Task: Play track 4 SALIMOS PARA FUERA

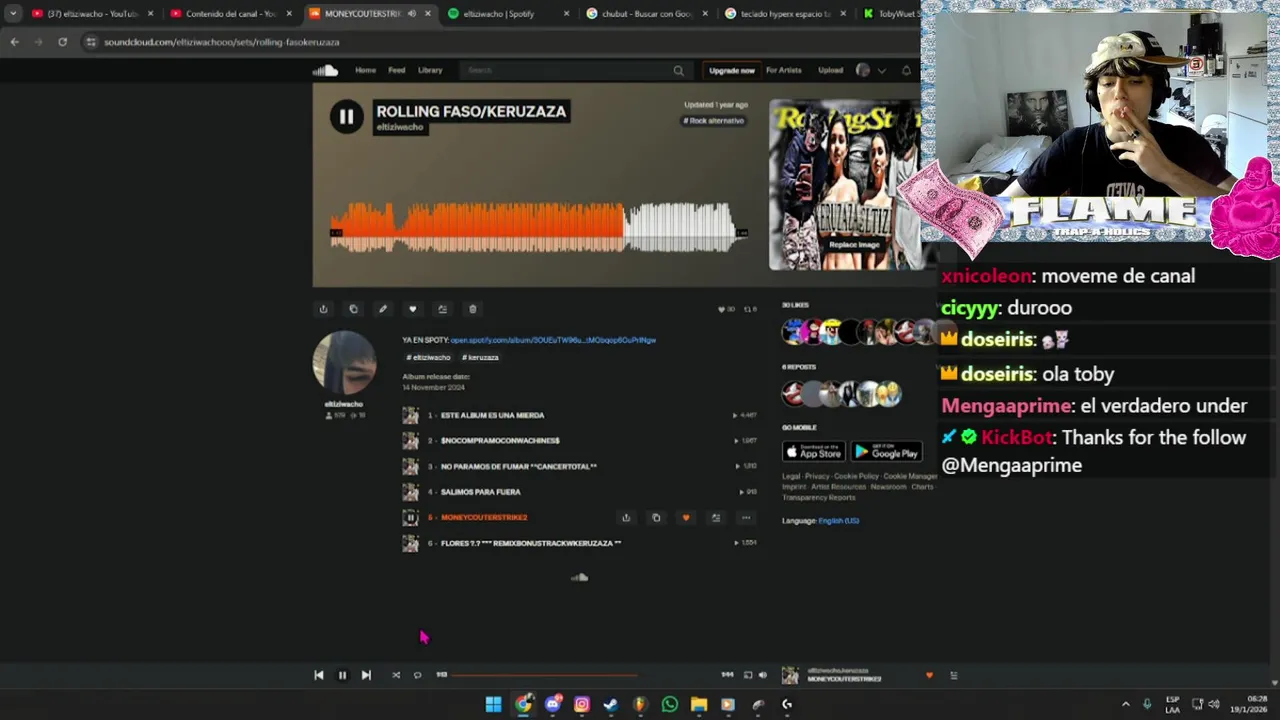Action: click(480, 492)
